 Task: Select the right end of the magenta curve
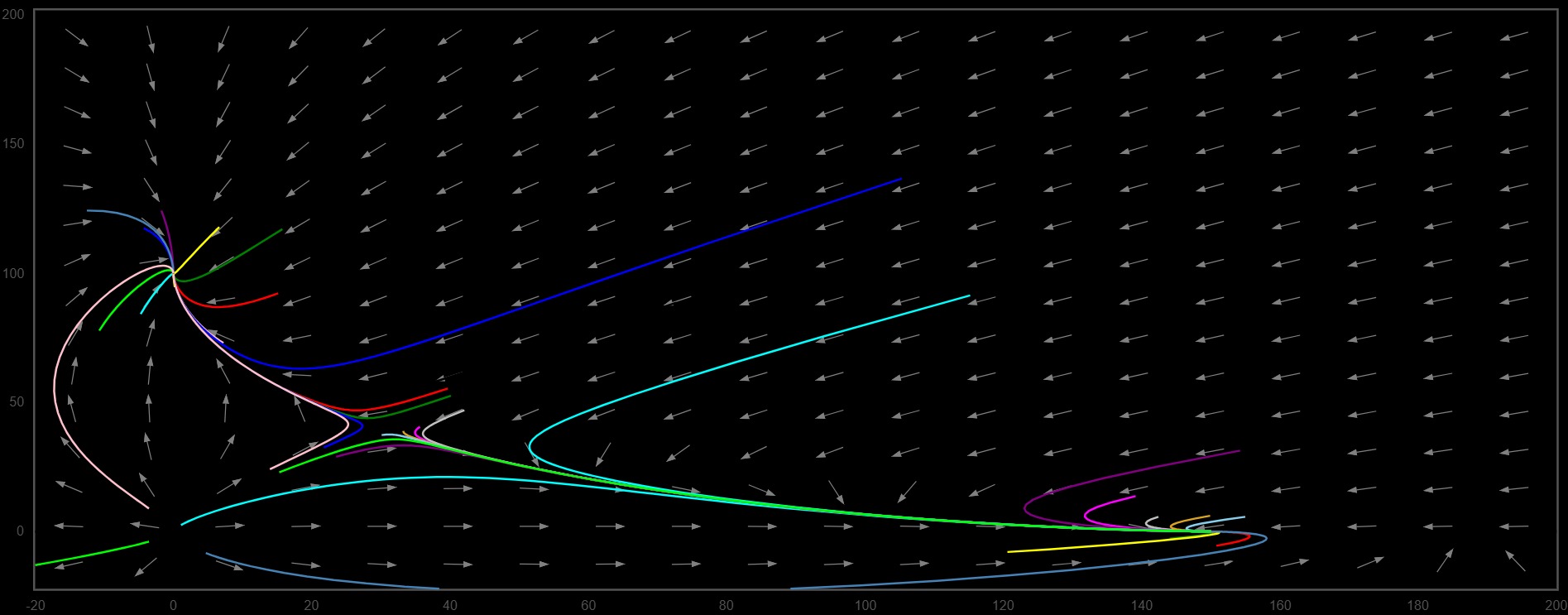click(x=1134, y=497)
